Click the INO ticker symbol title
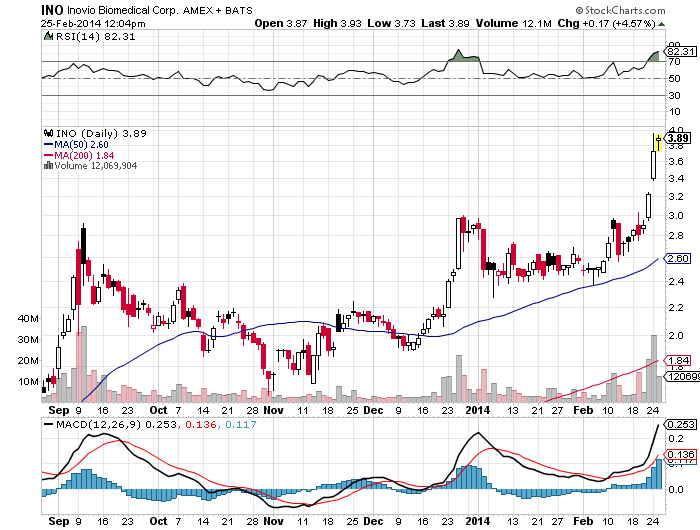The width and height of the screenshot is (700, 530). (52, 10)
